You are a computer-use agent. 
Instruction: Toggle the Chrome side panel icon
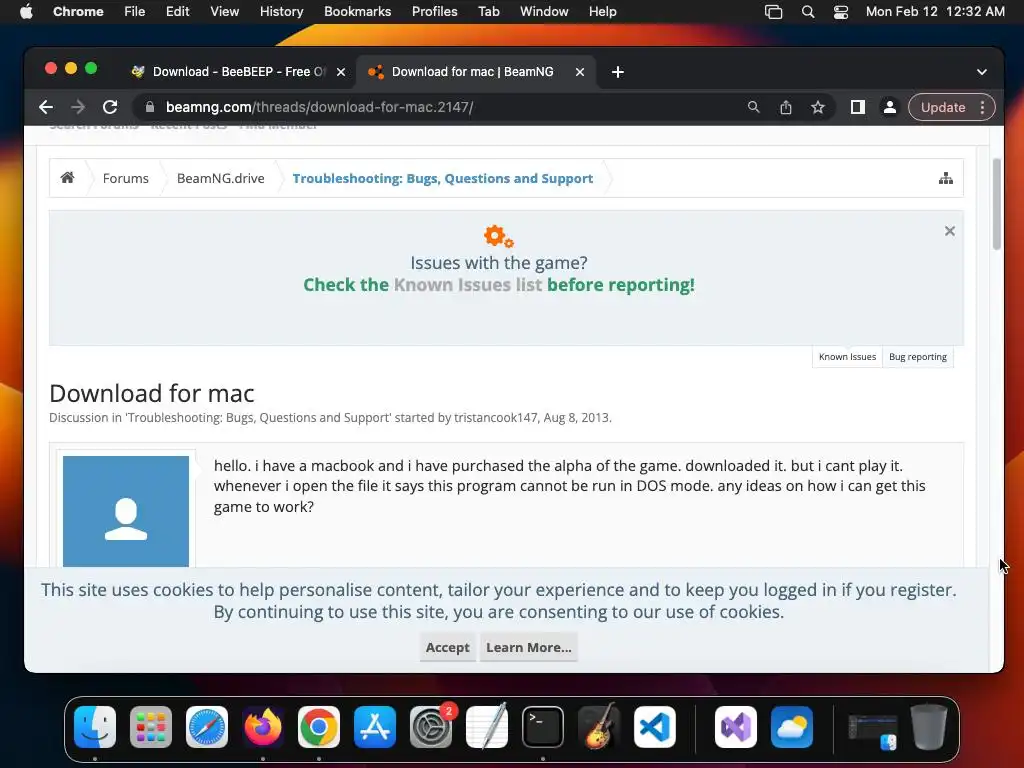click(x=857, y=107)
